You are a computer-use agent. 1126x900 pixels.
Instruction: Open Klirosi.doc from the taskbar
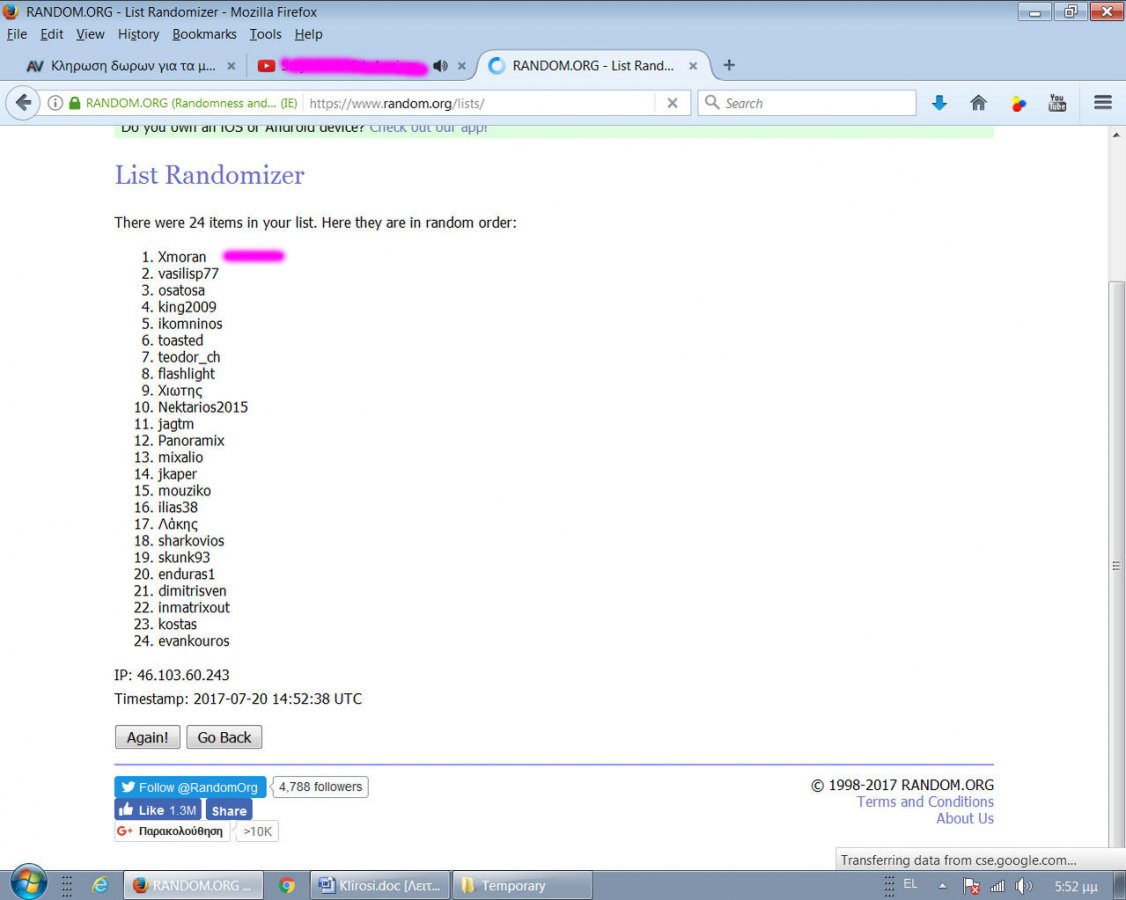pyautogui.click(x=380, y=886)
